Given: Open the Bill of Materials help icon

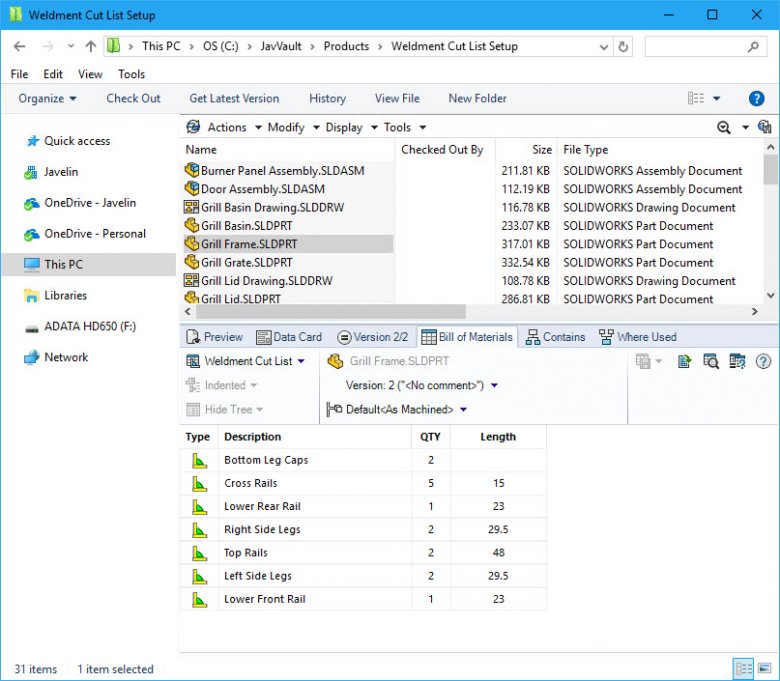Looking at the screenshot, I should pyautogui.click(x=763, y=361).
